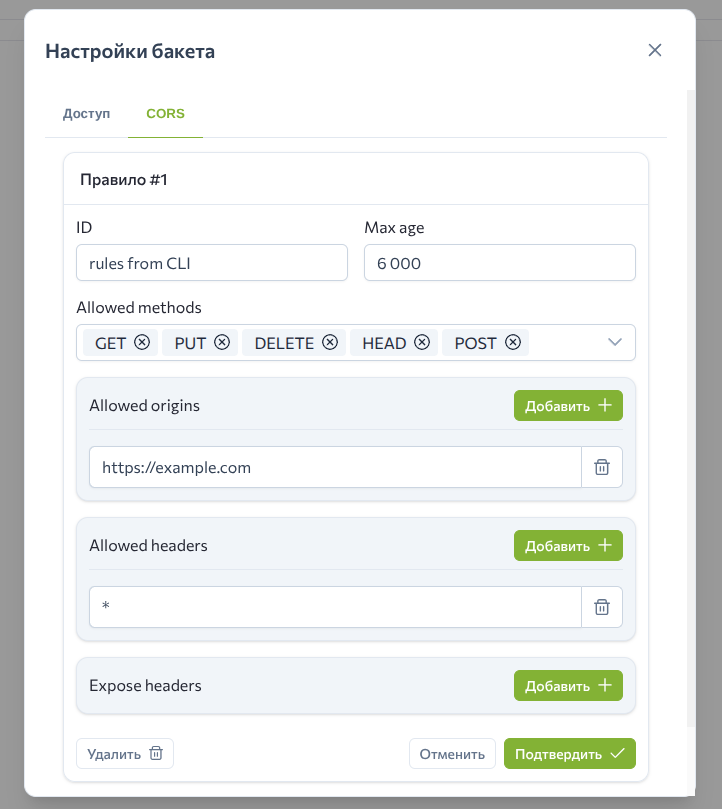Image resolution: width=722 pixels, height=809 pixels.
Task: Add a new allowed origin
Action: point(568,406)
